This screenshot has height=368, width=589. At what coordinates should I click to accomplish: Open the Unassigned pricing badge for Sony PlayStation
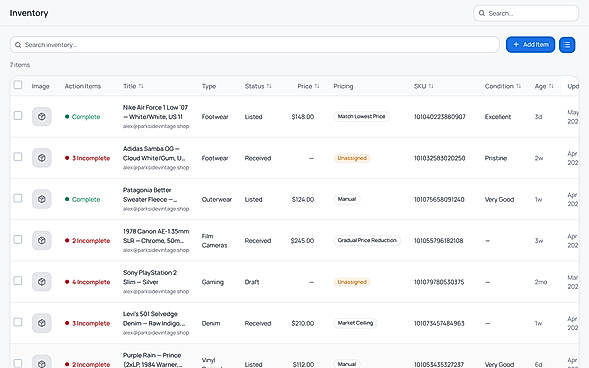click(x=352, y=282)
